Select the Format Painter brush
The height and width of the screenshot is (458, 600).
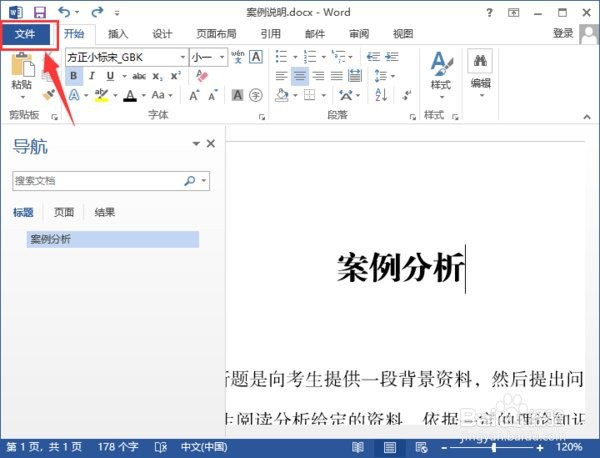(x=49, y=95)
